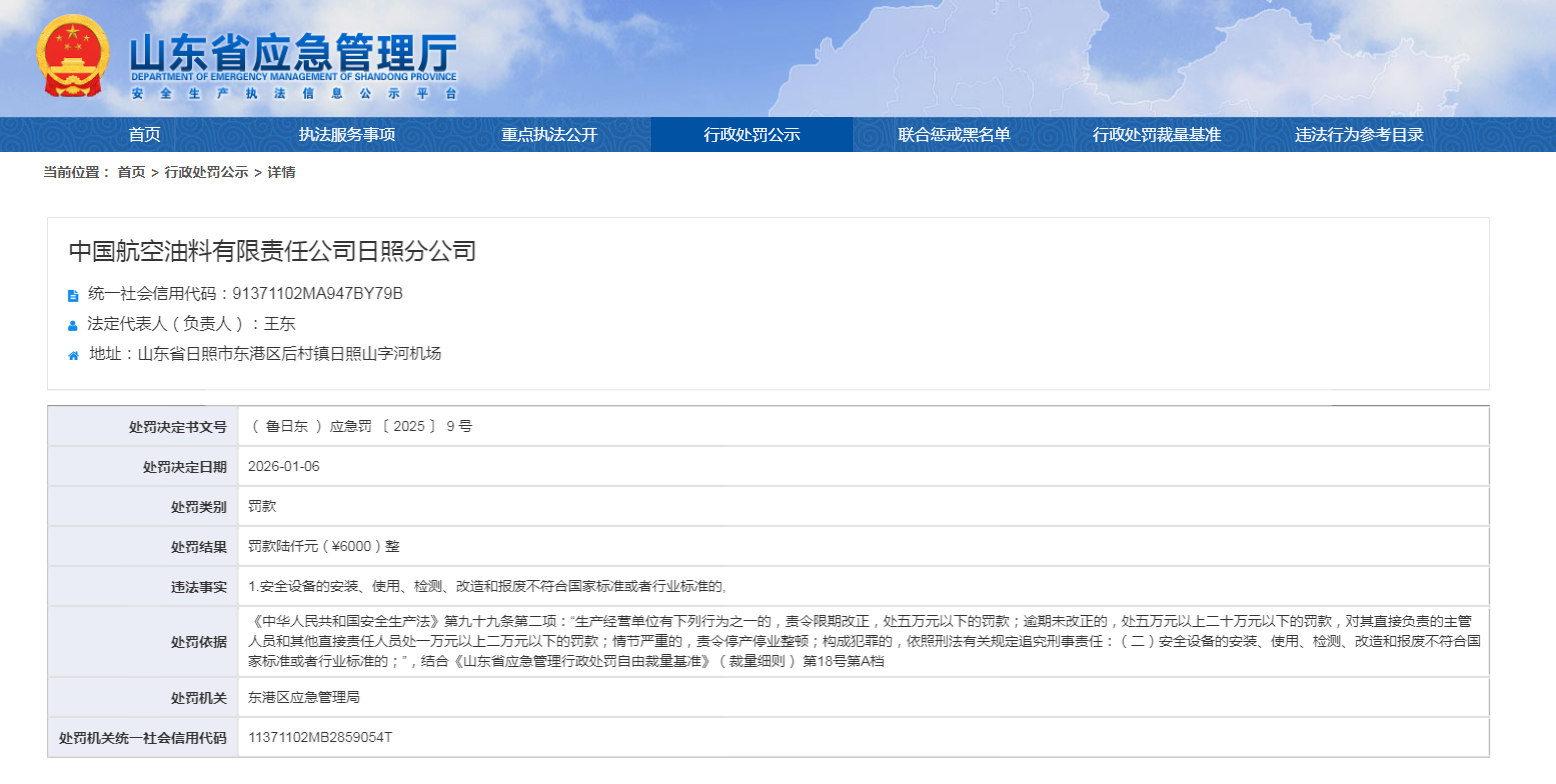Screen dimensions: 1556x784
Task: Click the home icon beside 地址
Action: point(73,355)
